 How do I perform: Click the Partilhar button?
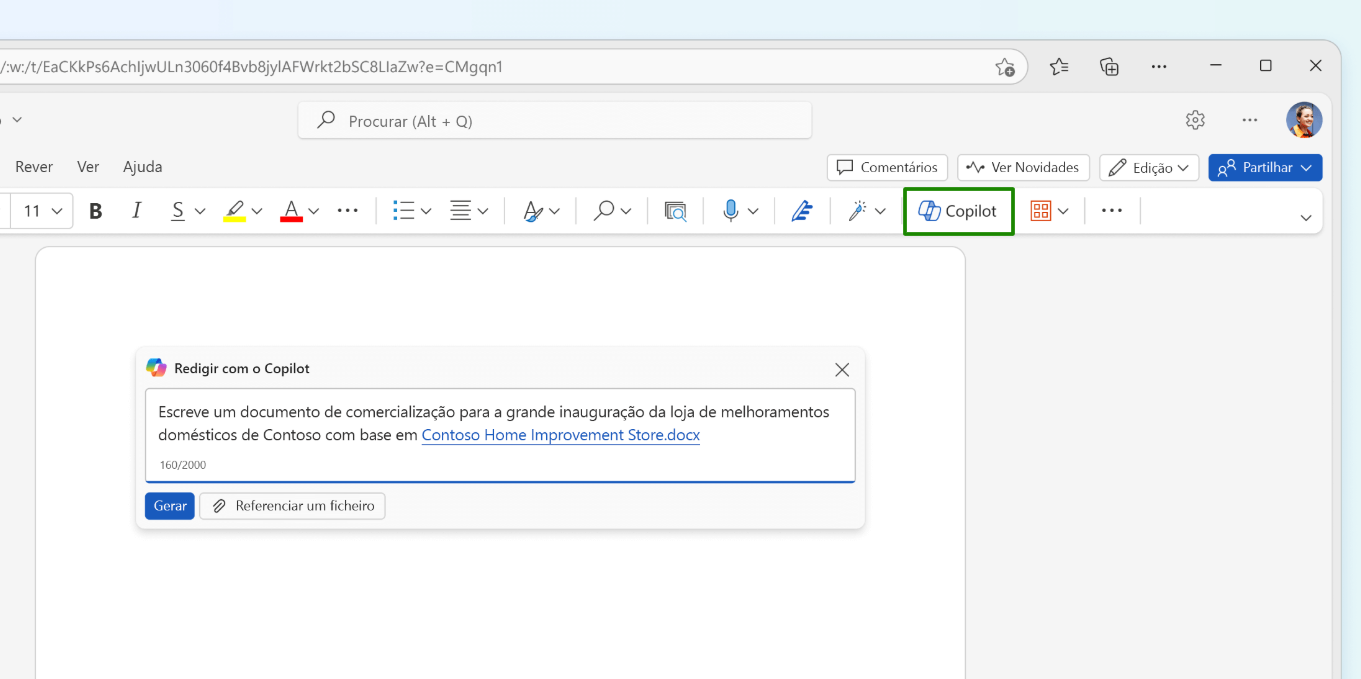click(1265, 168)
